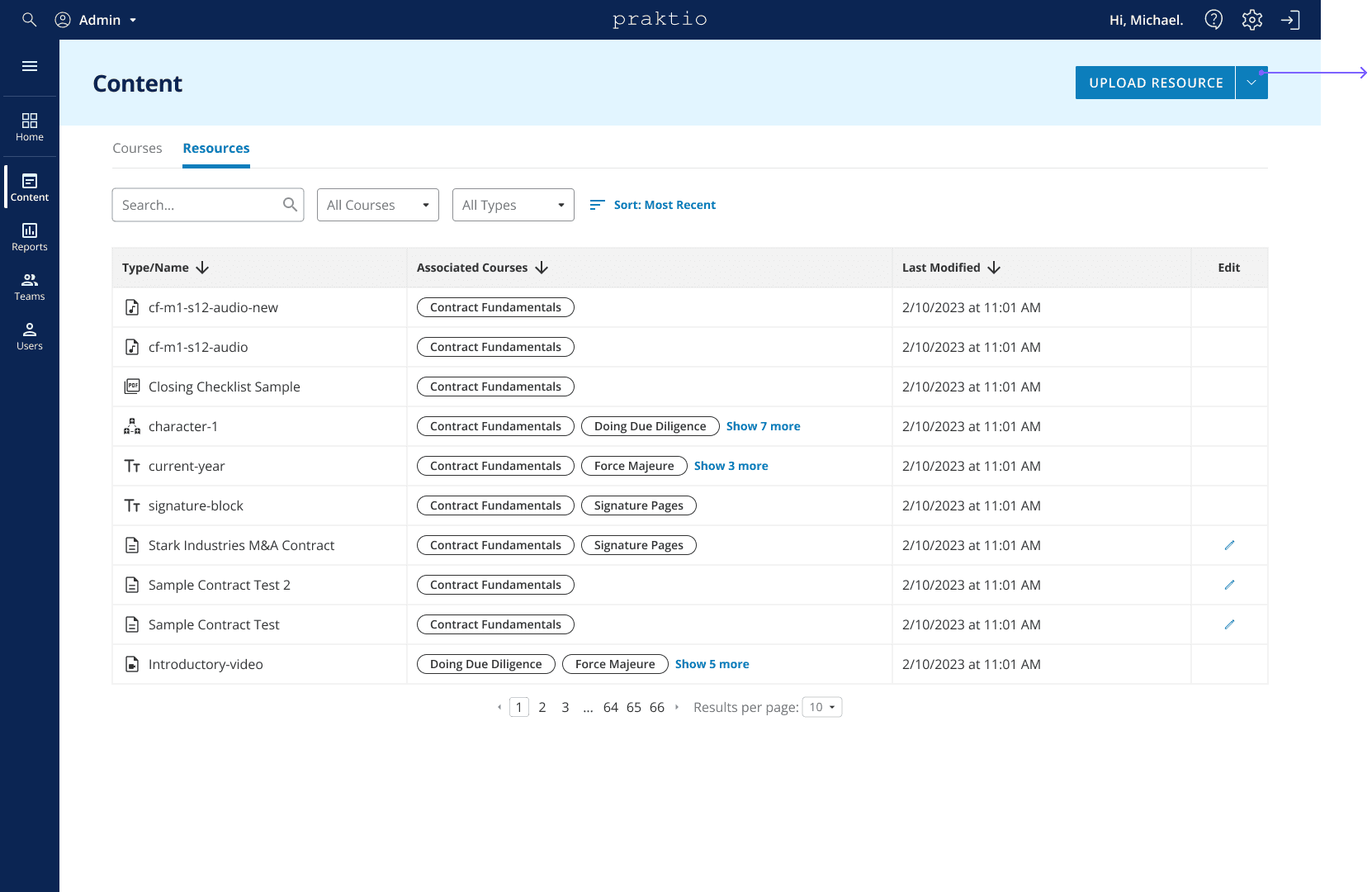Click Signature Pages tag on signature-block row
Viewport: 1372px width, 892px height.
click(639, 505)
